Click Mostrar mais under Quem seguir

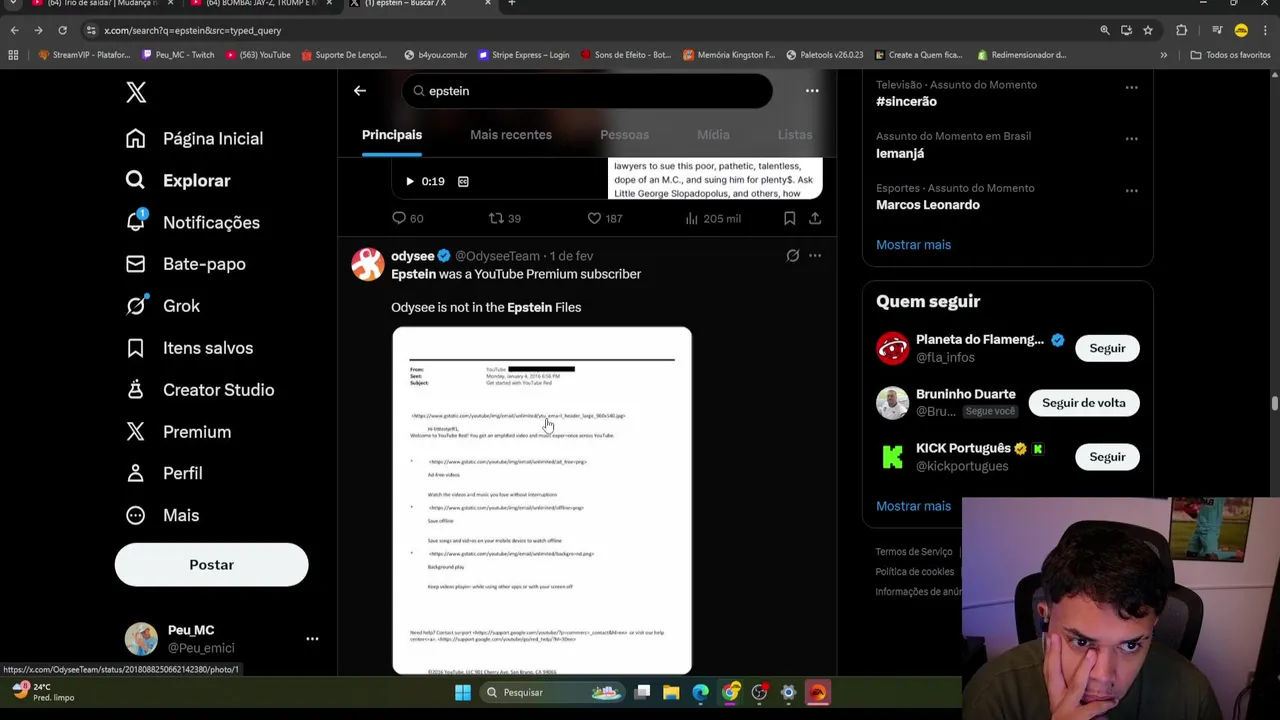913,506
